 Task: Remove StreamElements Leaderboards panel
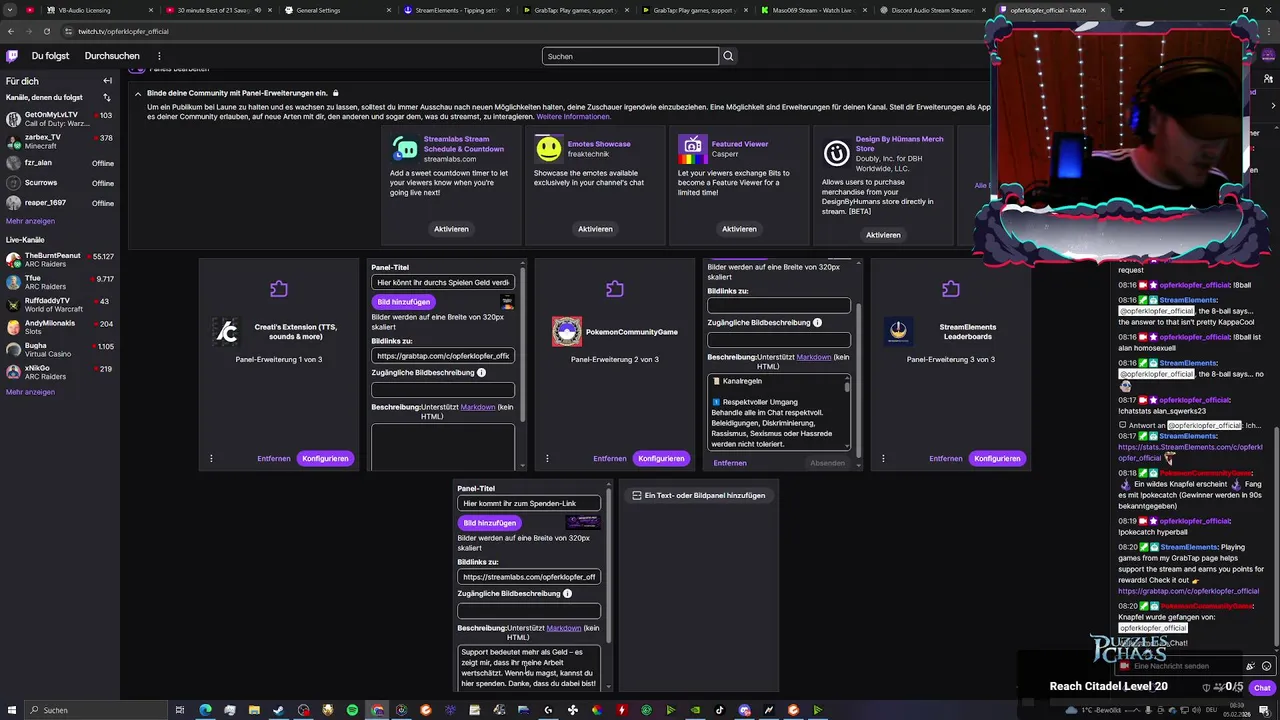[x=945, y=459]
